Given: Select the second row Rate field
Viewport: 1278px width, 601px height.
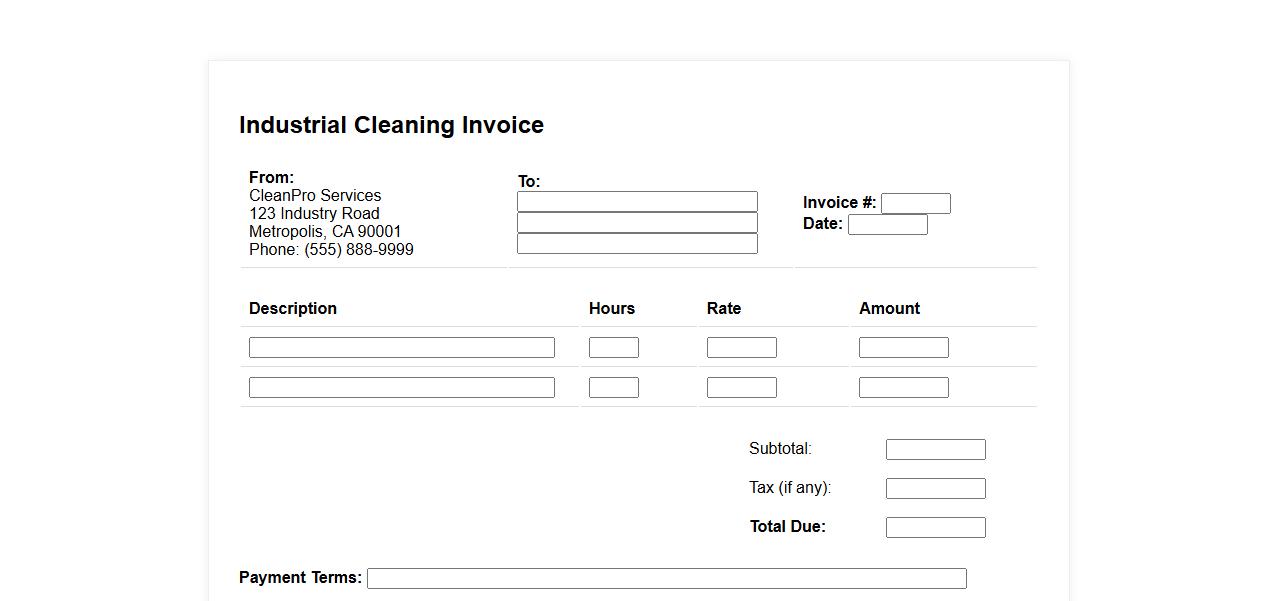Looking at the screenshot, I should point(741,388).
